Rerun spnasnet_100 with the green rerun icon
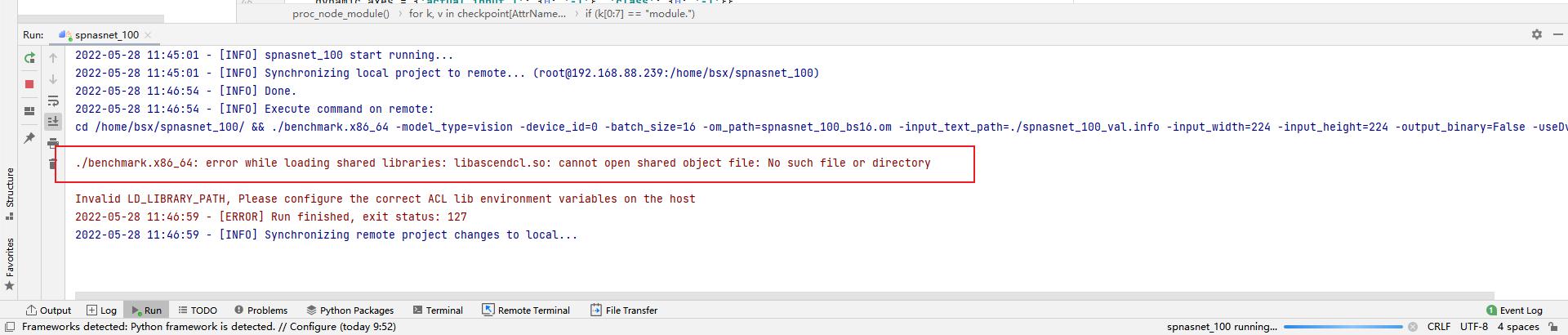This screenshot has height=335, width=1568. pyautogui.click(x=29, y=58)
